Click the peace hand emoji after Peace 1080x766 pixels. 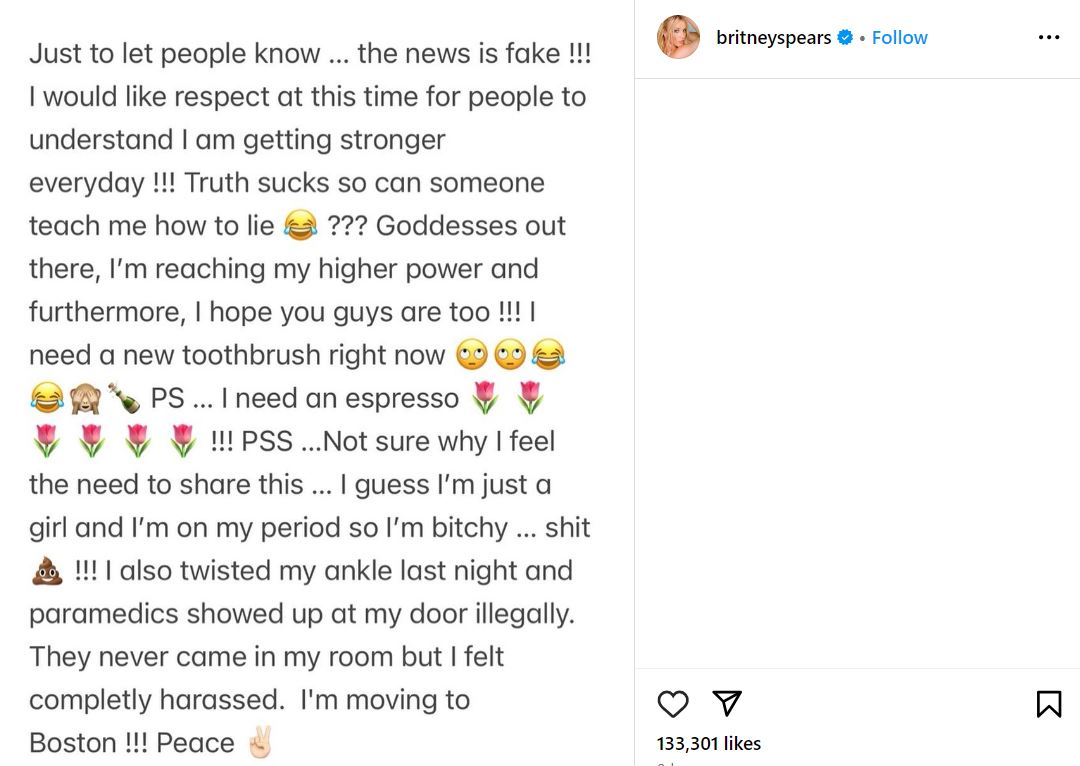[x=260, y=743]
